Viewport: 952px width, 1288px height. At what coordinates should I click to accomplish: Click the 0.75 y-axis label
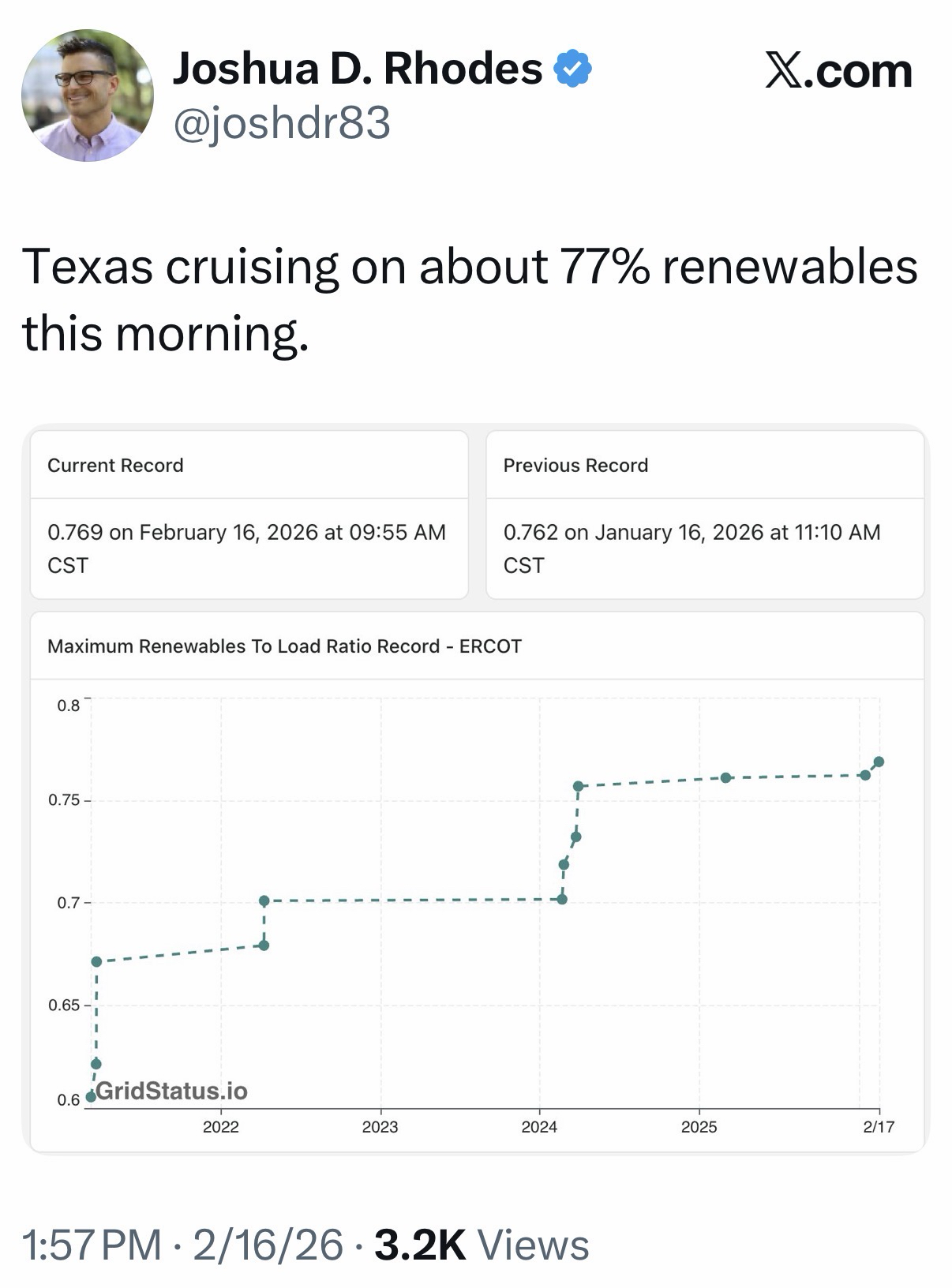click(x=64, y=800)
